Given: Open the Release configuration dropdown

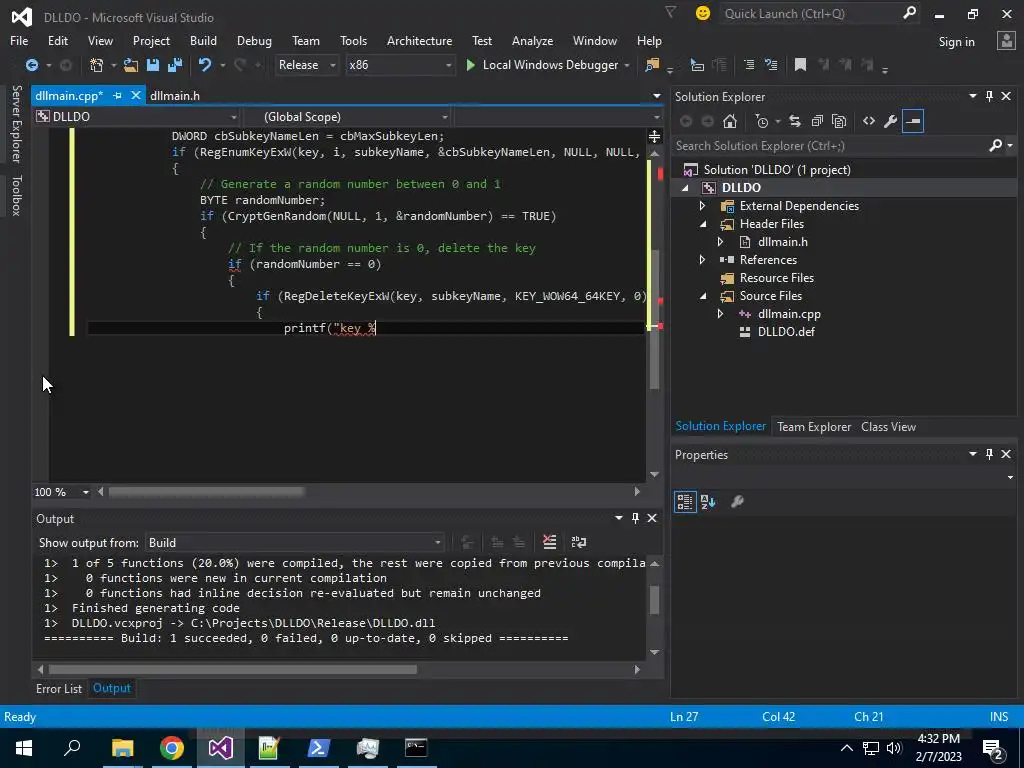Looking at the screenshot, I should pos(332,65).
